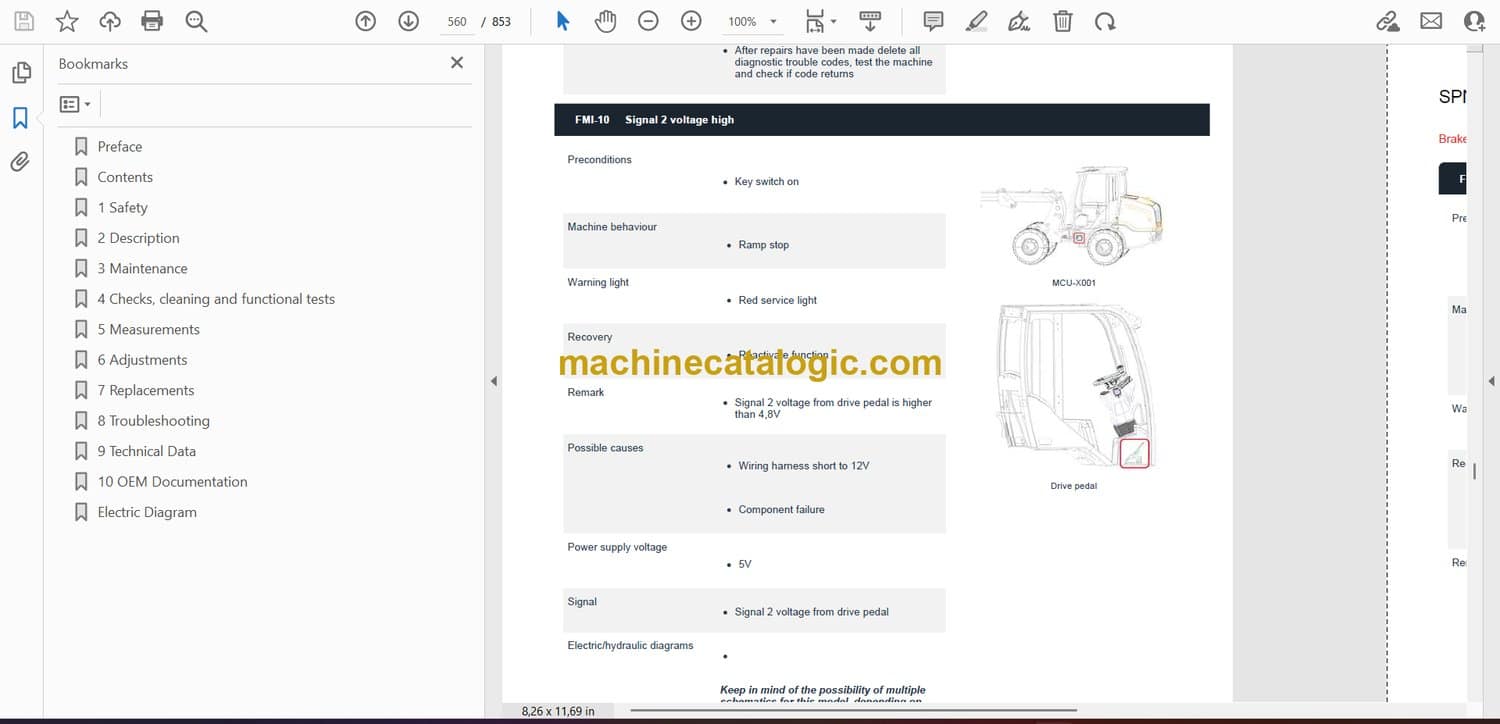This screenshot has height=724, width=1500.
Task: Open bookmark options dropdown menu
Action: tap(75, 104)
